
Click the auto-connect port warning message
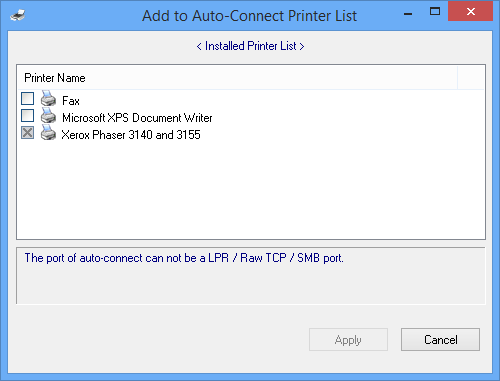point(184,258)
